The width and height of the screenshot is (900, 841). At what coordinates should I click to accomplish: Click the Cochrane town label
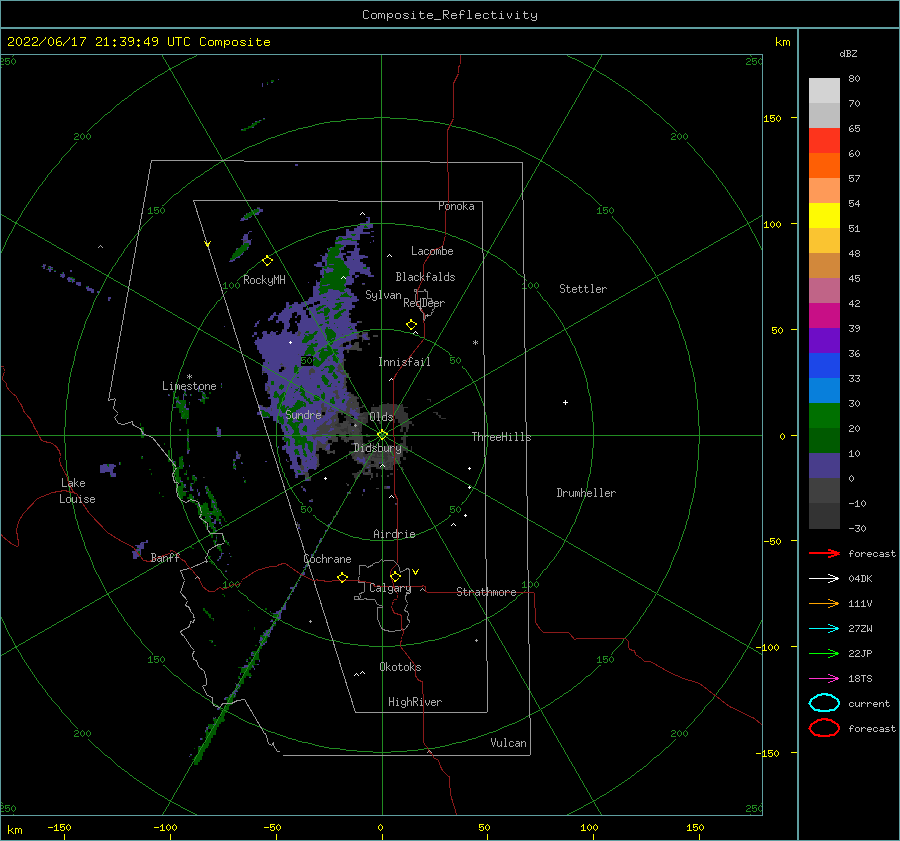point(327,559)
